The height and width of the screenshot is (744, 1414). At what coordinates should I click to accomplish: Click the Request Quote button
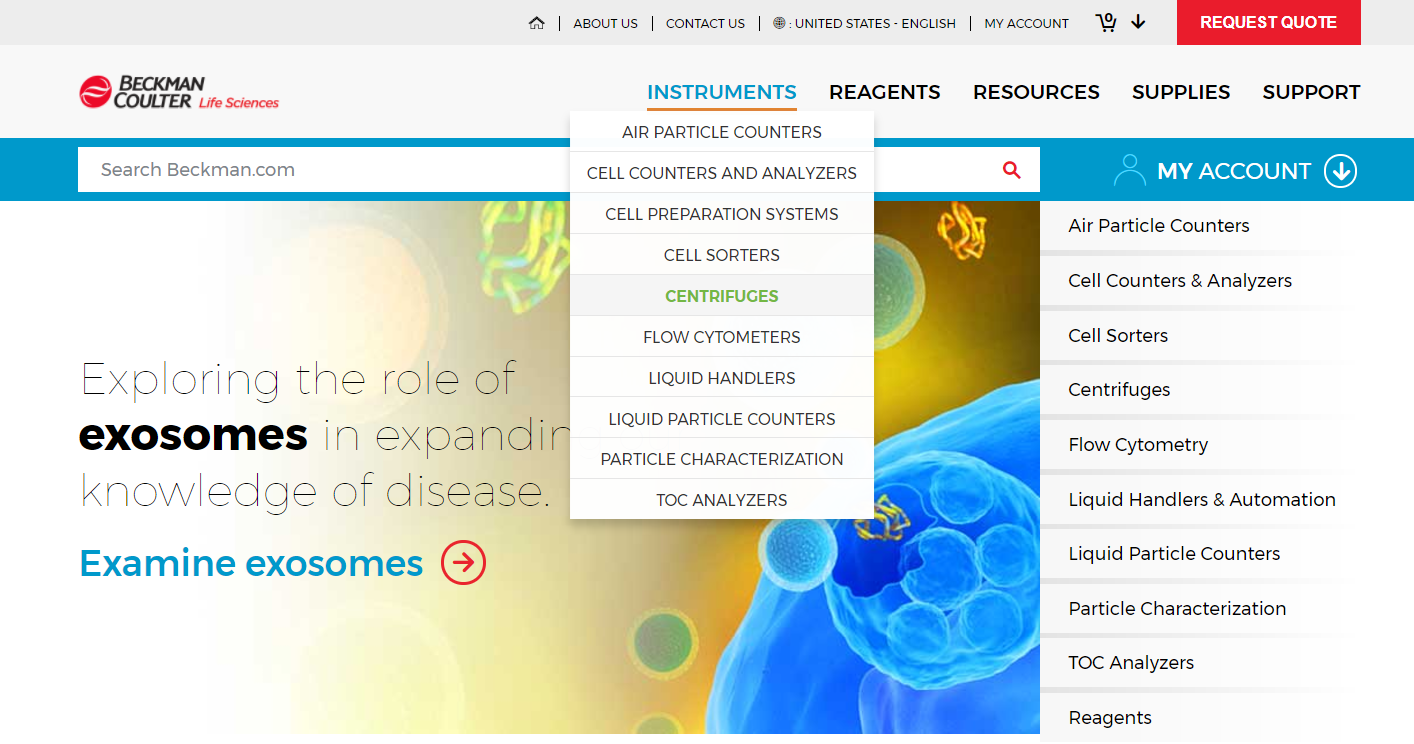point(1268,22)
